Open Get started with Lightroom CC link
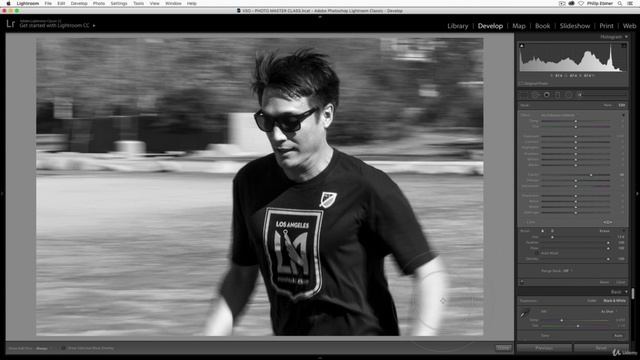This screenshot has height=360, width=640. (x=55, y=26)
